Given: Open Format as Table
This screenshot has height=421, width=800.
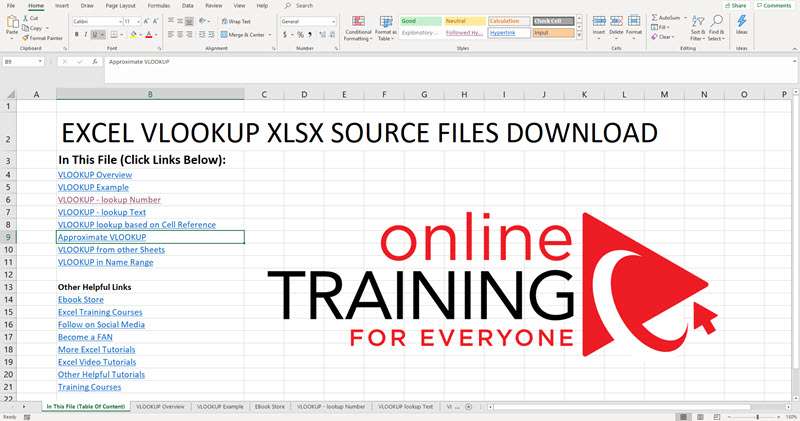Looking at the screenshot, I should 385,29.
